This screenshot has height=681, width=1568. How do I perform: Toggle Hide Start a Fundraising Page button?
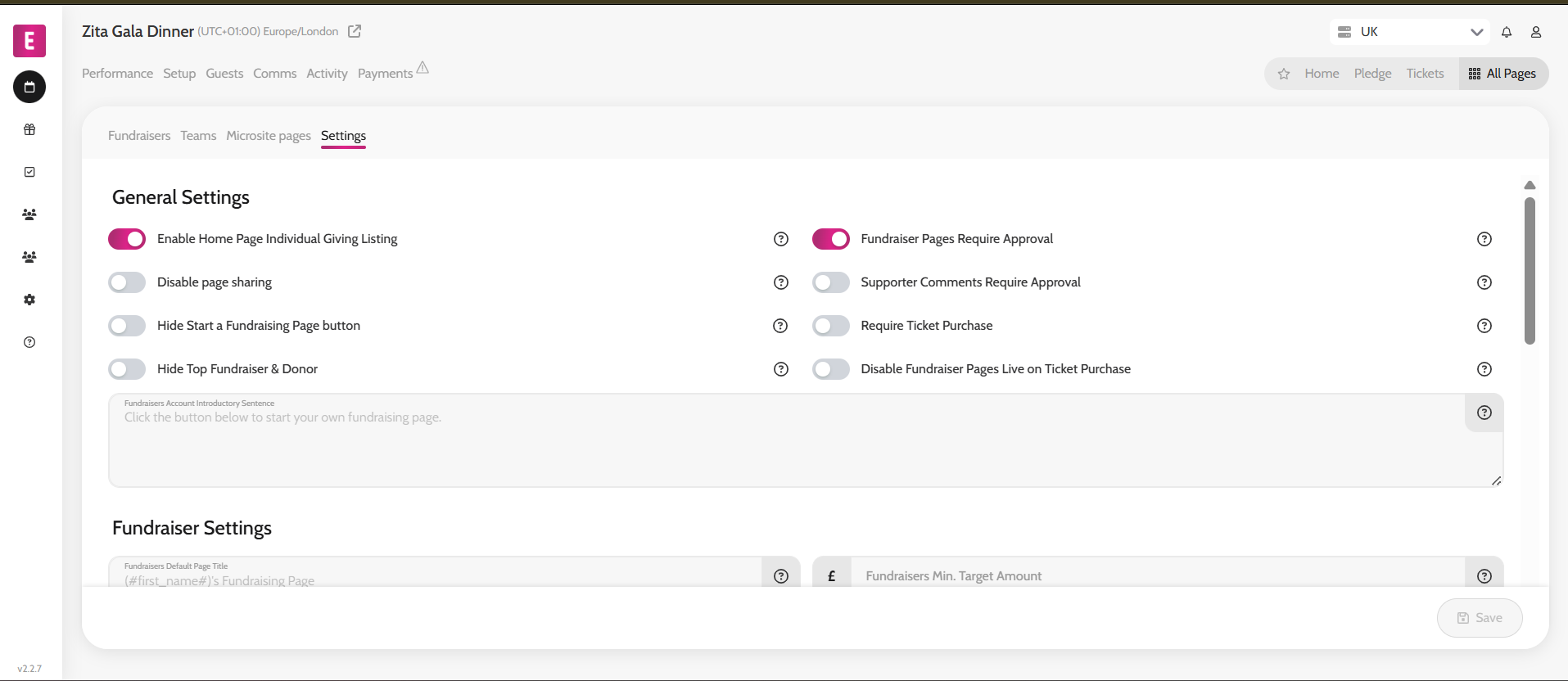[127, 326]
